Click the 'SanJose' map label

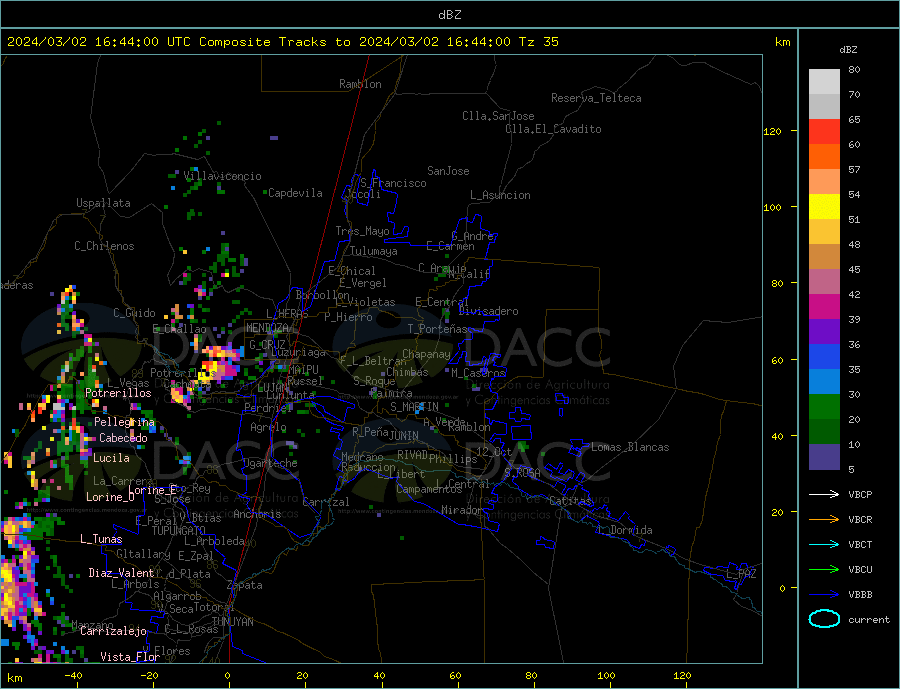point(448,171)
